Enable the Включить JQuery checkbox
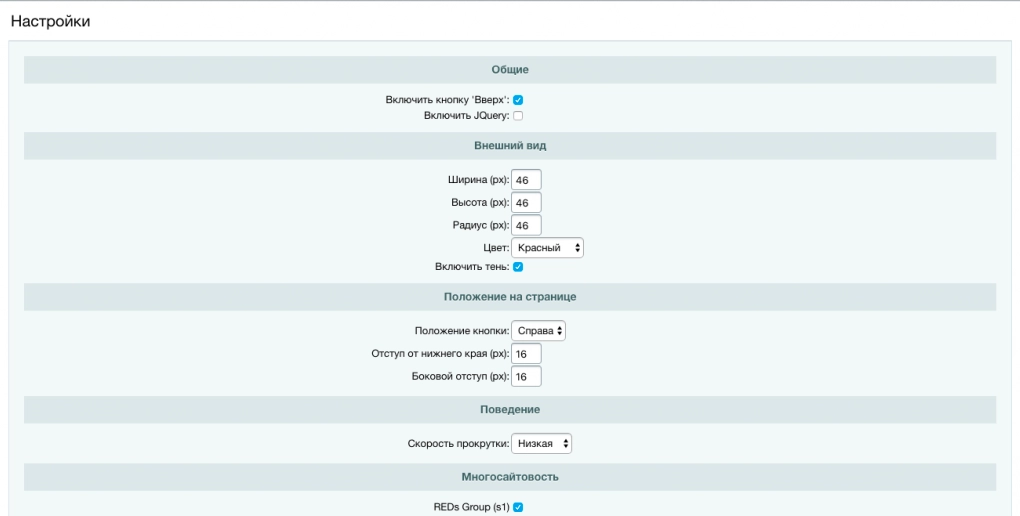Image resolution: width=1020 pixels, height=516 pixels. click(518, 116)
